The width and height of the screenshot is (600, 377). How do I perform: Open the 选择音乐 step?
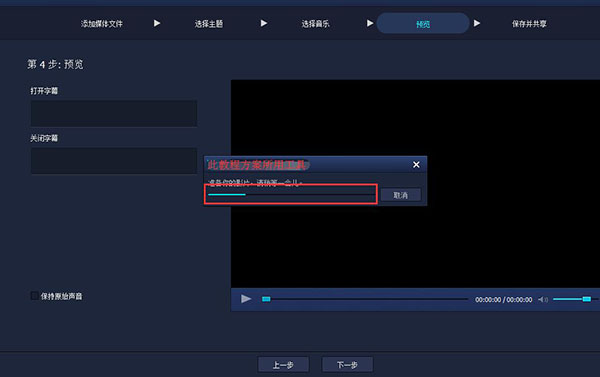[315, 24]
